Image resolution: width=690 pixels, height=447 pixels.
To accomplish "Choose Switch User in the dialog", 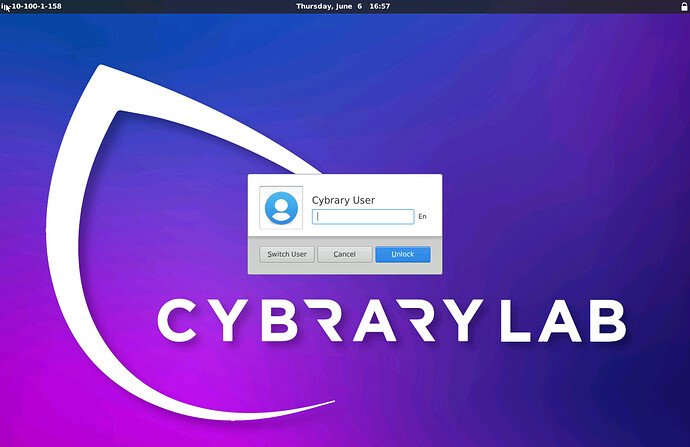I will [286, 254].
